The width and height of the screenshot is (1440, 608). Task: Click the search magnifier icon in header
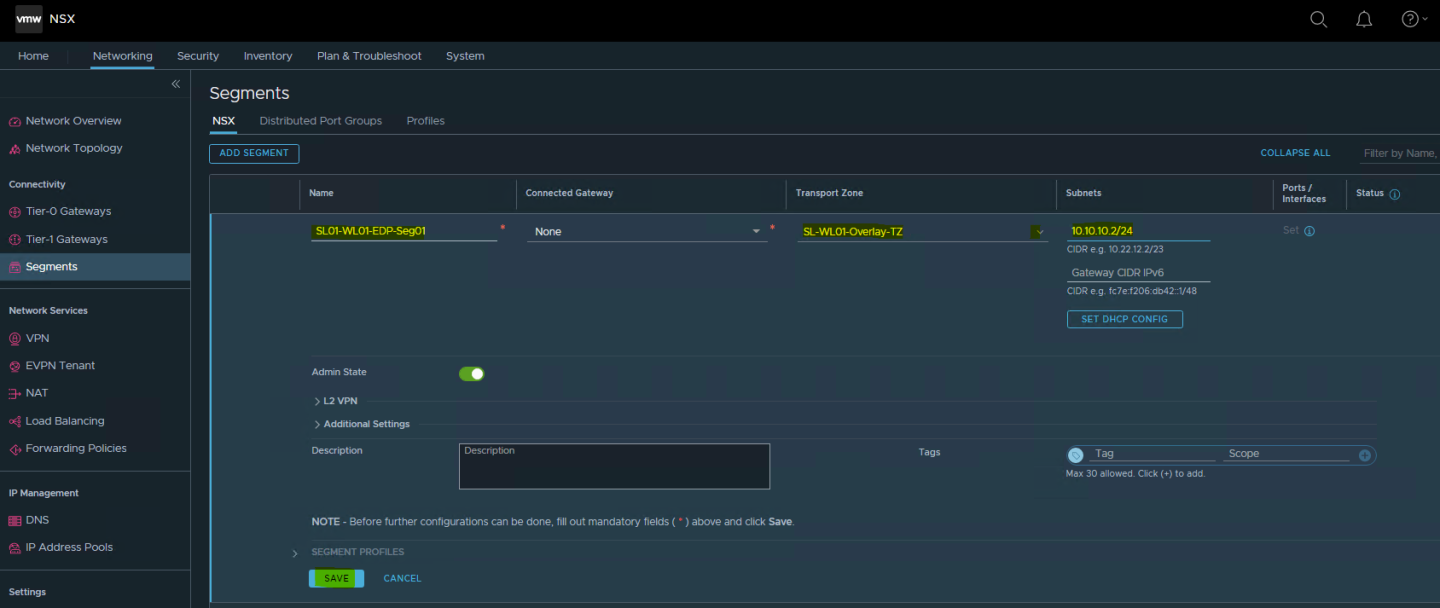click(1318, 20)
